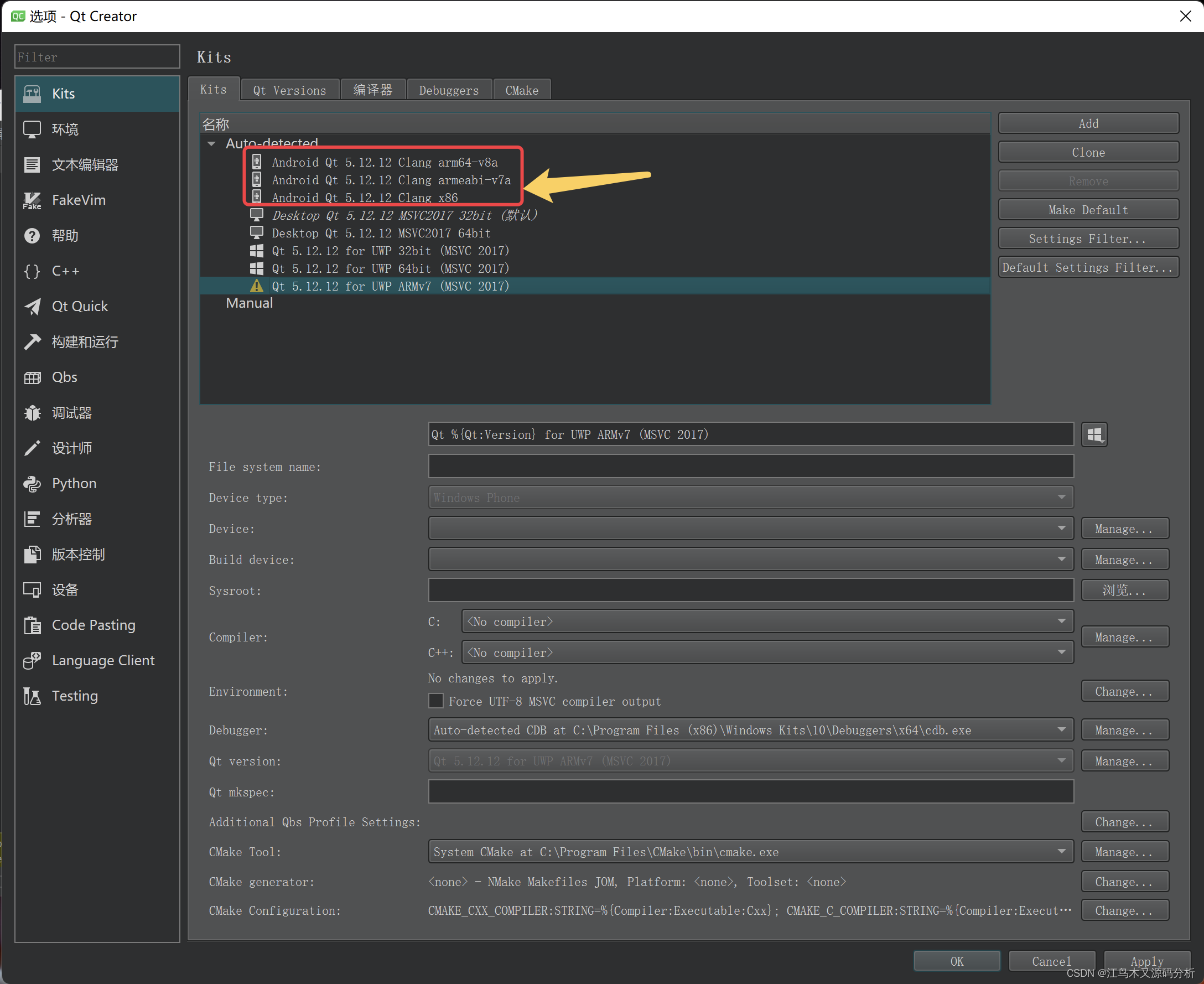Click the kit Filter input box

96,56
